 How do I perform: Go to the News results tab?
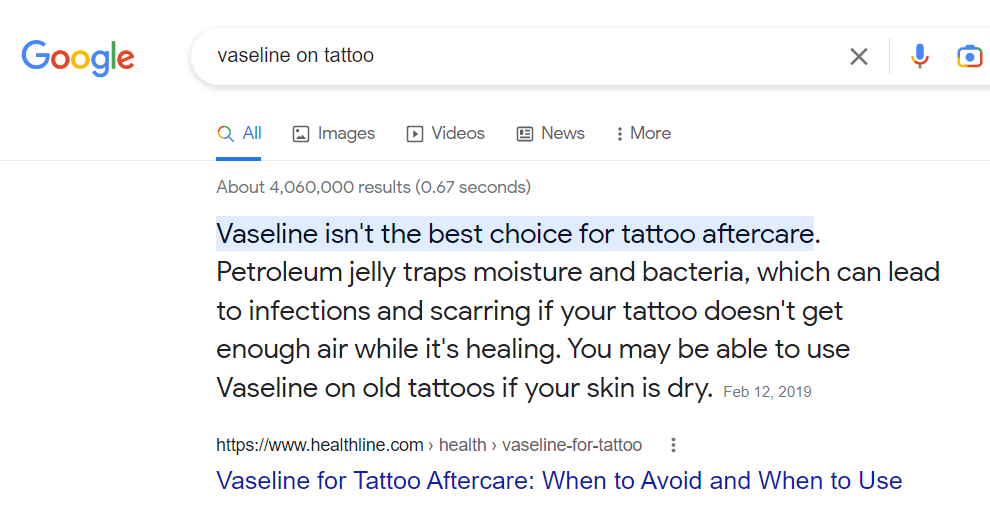point(562,134)
